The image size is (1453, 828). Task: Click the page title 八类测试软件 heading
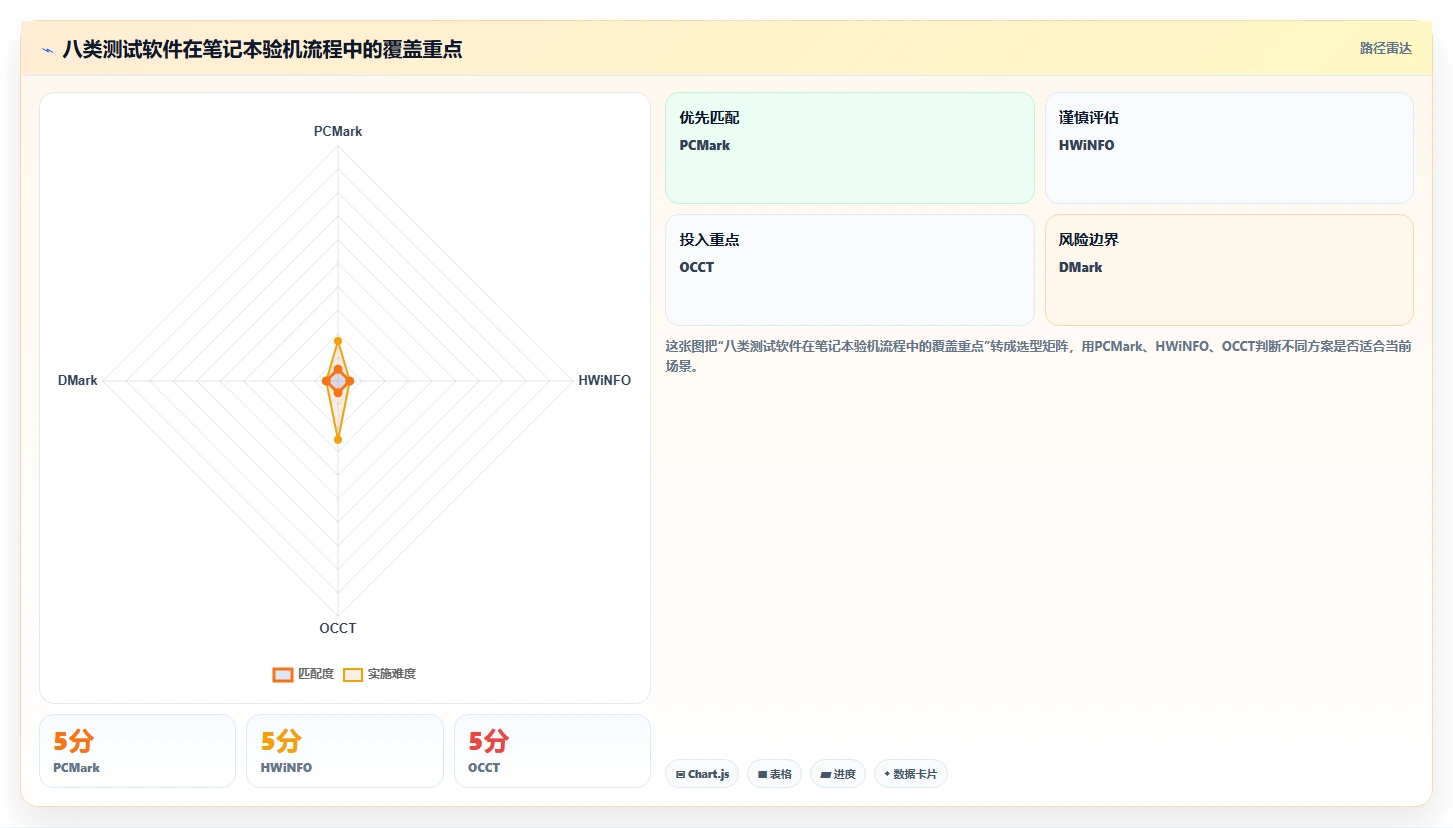coord(262,49)
